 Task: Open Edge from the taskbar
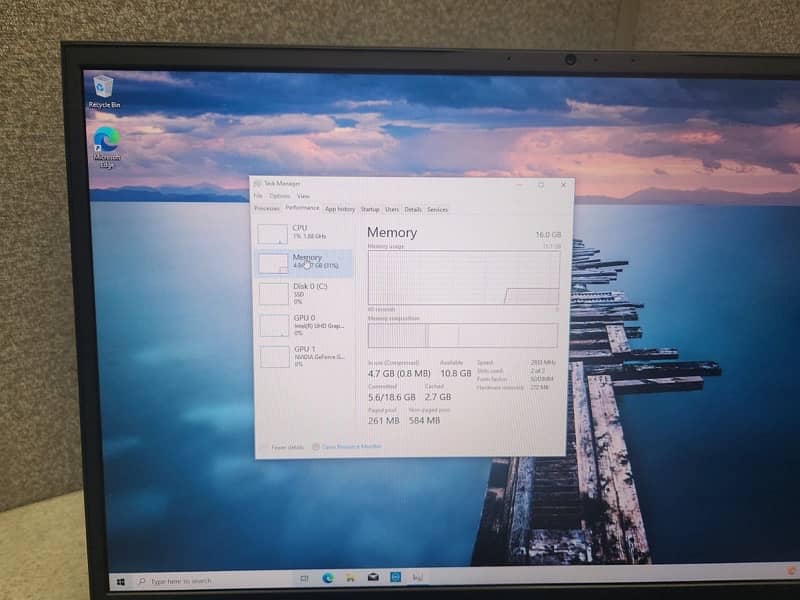pos(327,578)
